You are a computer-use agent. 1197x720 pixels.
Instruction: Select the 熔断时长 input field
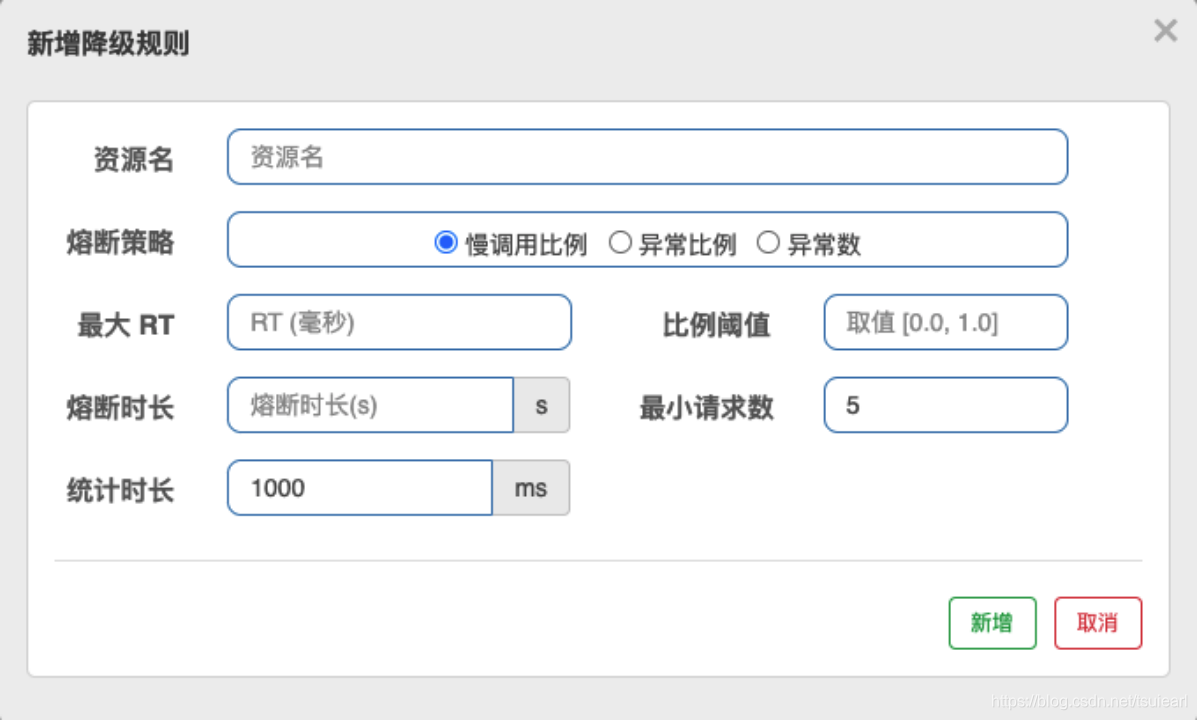click(x=370, y=405)
